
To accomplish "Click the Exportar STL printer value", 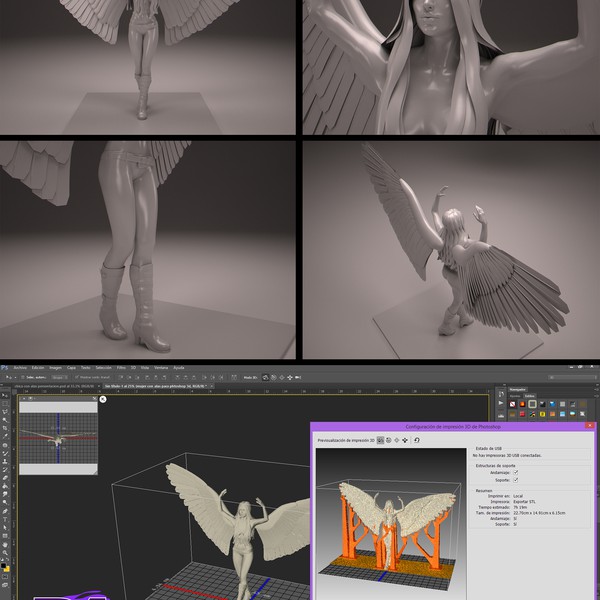I will tap(524, 501).
